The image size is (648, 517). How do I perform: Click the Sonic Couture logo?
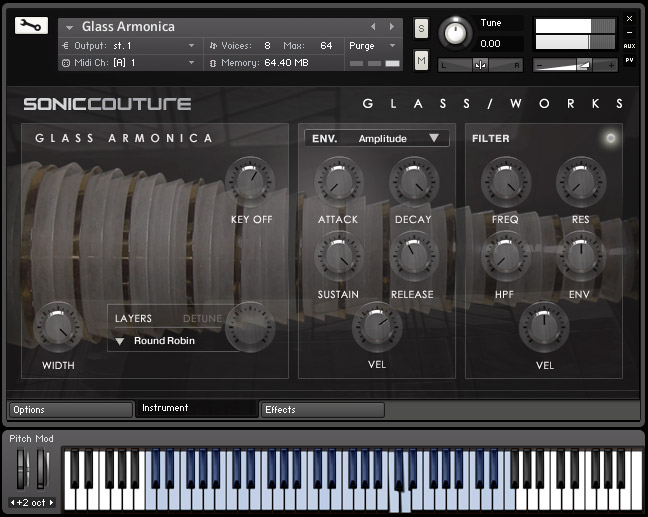(x=107, y=104)
